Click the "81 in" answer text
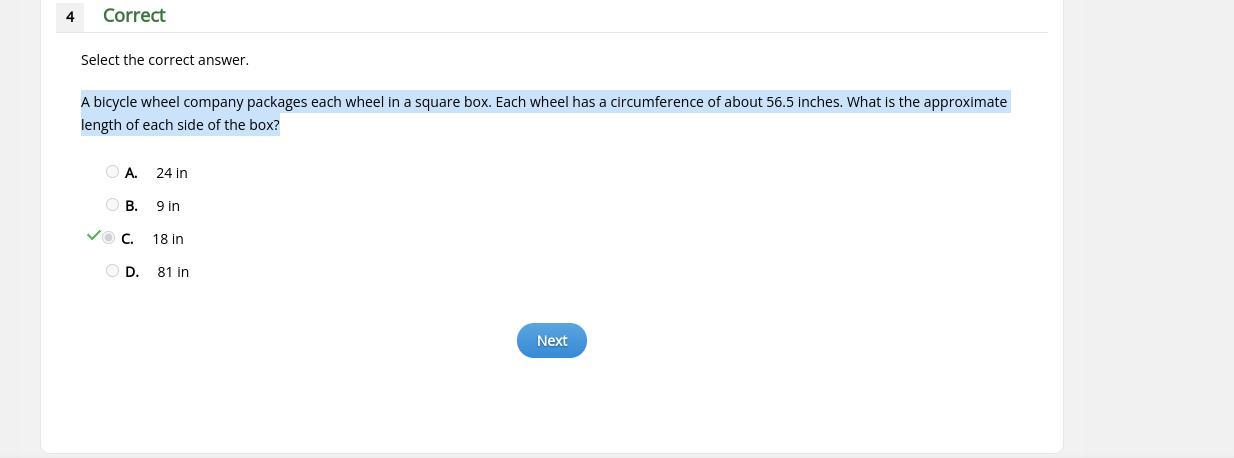Screen dimensions: 1234x458 pyautogui.click(x=173, y=272)
